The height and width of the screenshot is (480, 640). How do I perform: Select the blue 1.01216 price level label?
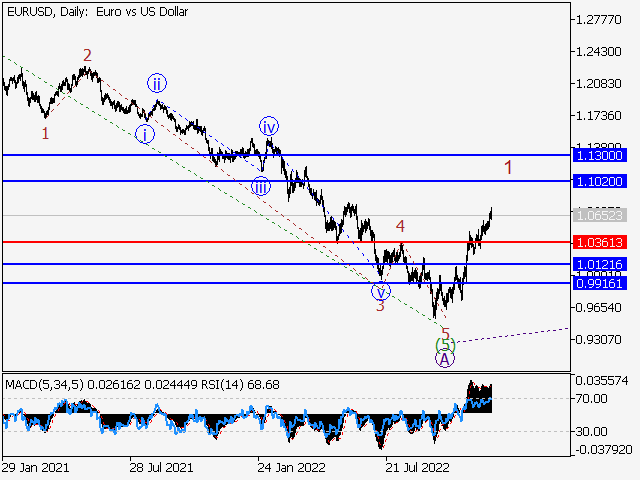[600, 264]
